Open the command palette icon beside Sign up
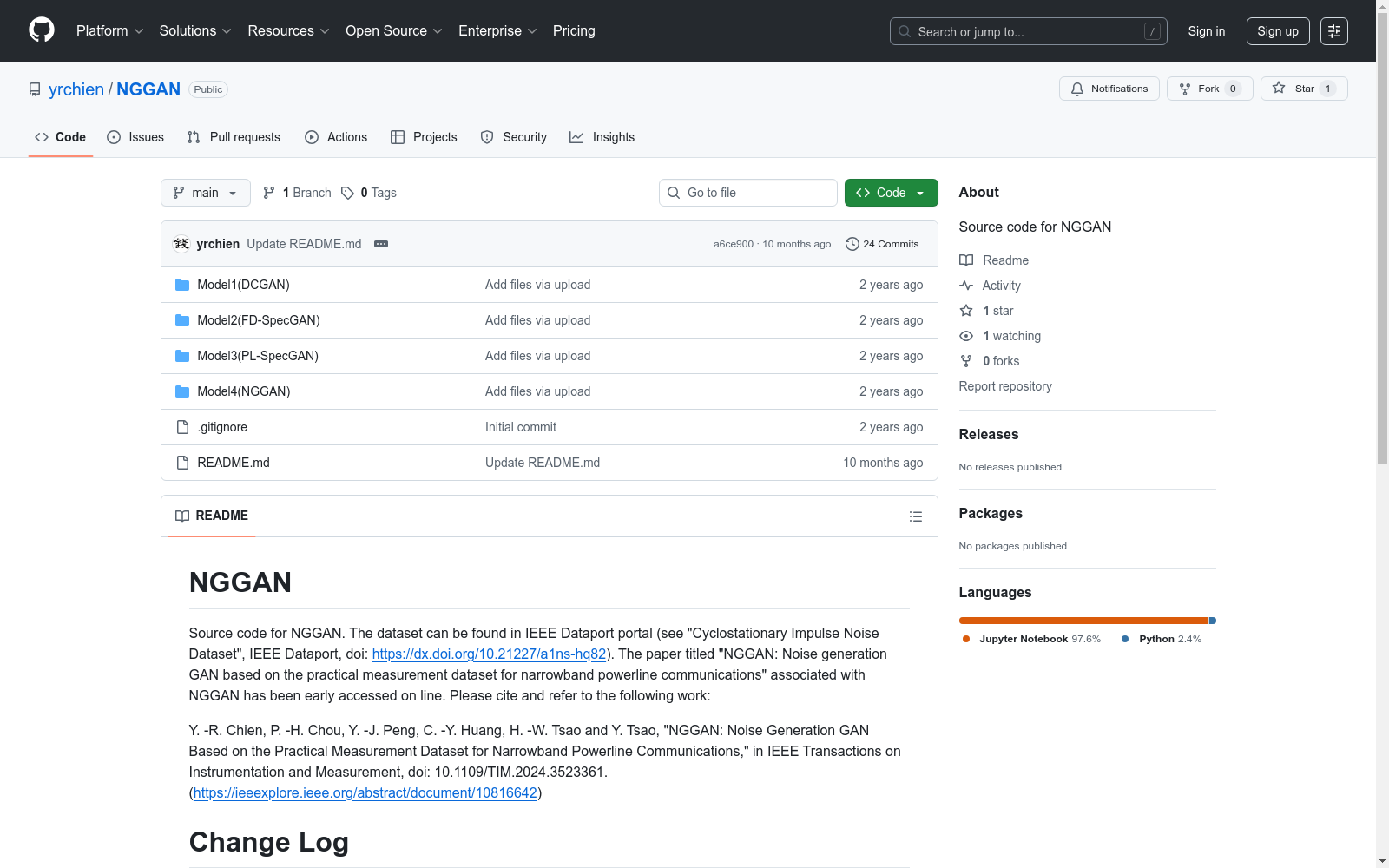The image size is (1389, 868). 1334,31
